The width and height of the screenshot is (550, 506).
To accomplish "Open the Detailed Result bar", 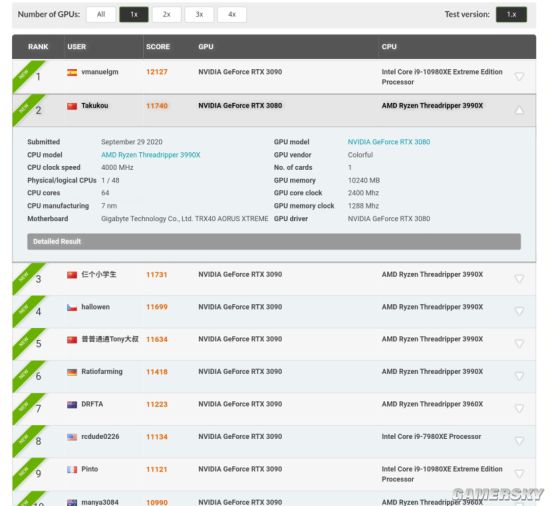I will pyautogui.click(x=274, y=242).
